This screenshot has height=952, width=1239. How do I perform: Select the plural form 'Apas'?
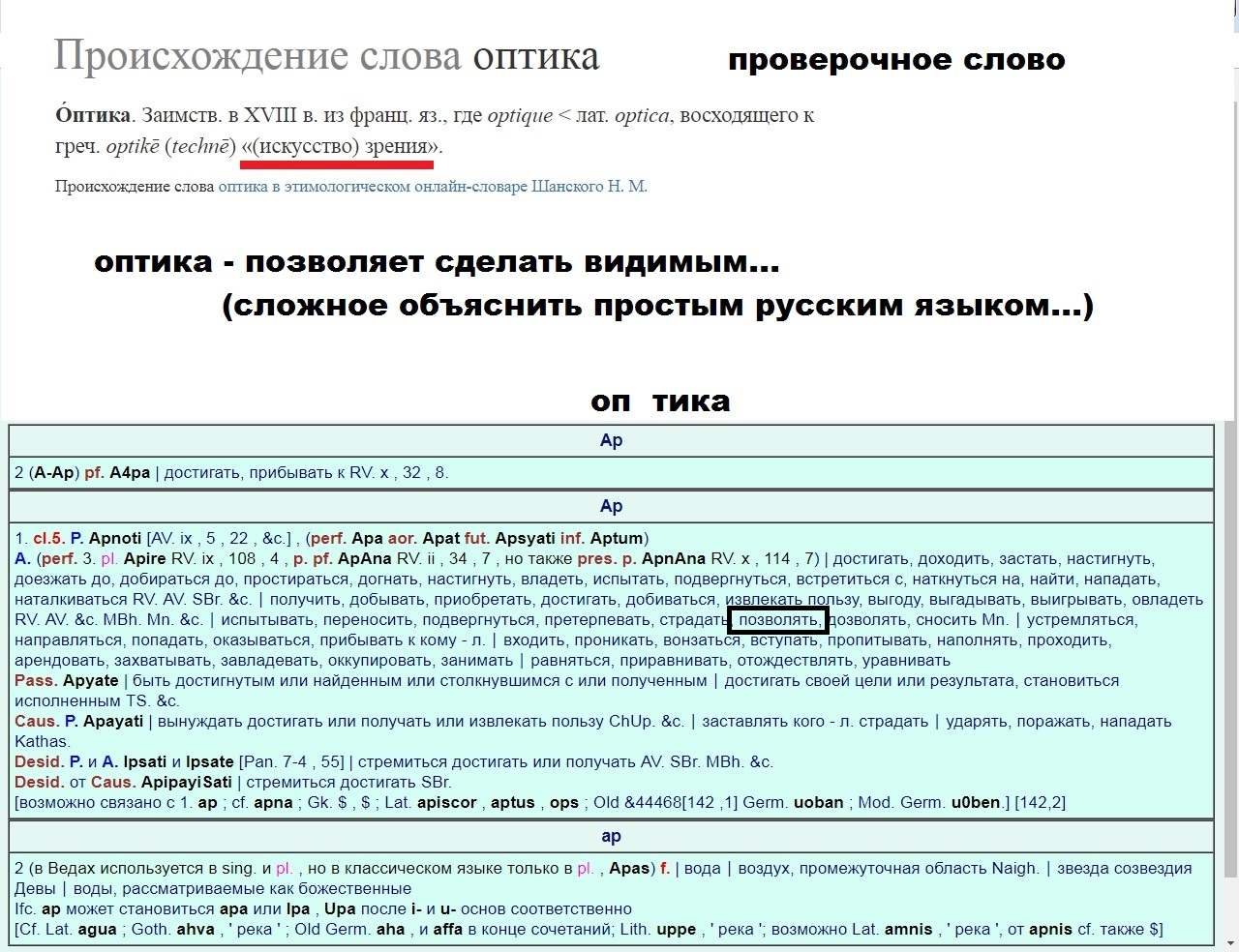coord(629,869)
